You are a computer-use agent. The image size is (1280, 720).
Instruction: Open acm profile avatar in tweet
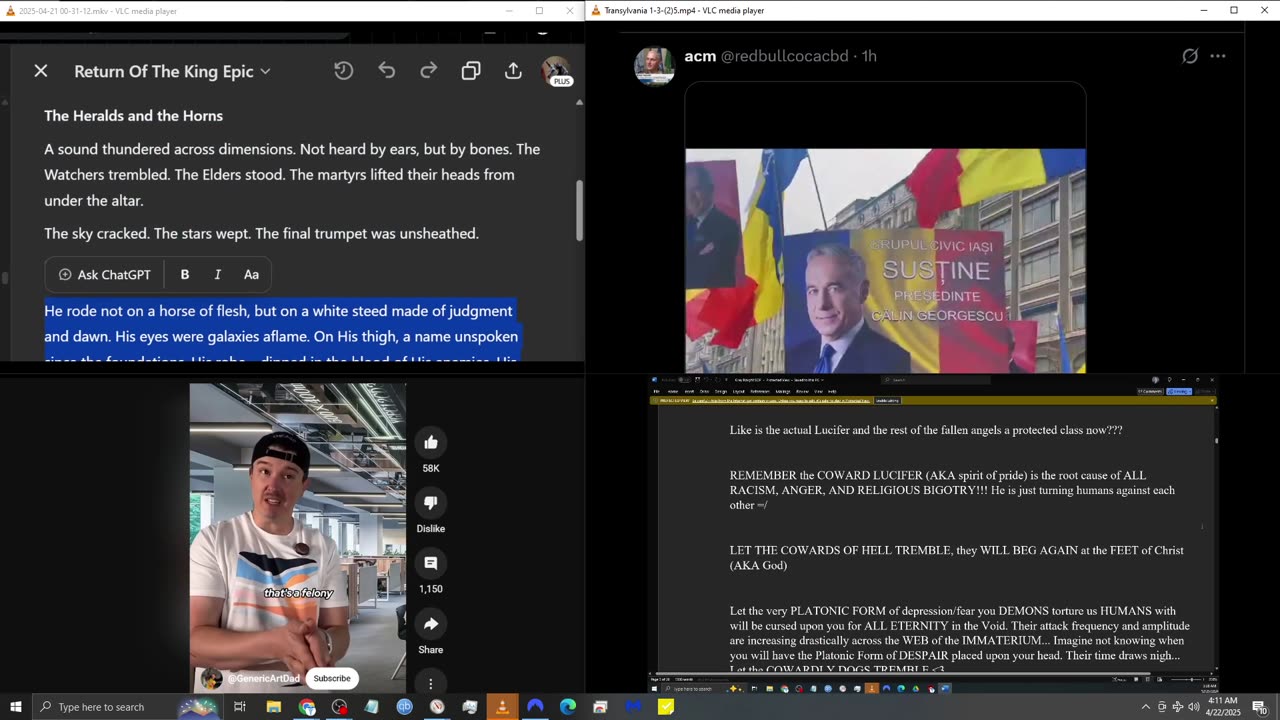[x=654, y=66]
